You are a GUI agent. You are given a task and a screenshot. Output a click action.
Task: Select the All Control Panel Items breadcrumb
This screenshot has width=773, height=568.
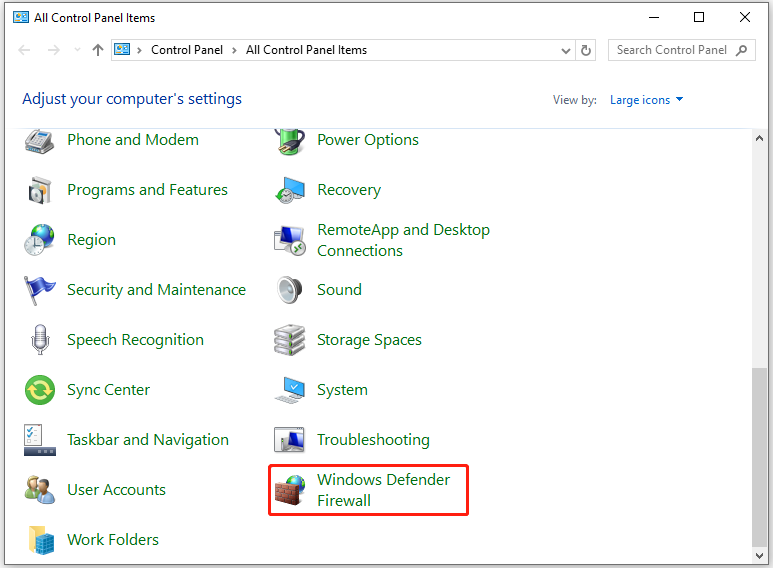[x=306, y=50]
